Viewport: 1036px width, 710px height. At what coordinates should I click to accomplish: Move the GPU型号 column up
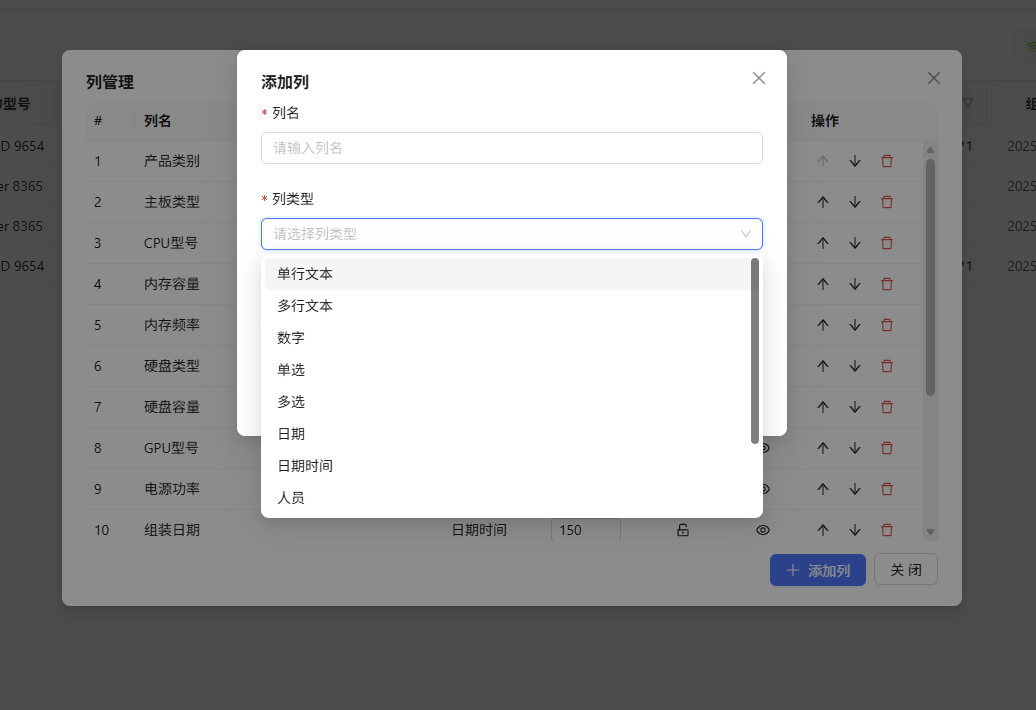[x=822, y=448]
